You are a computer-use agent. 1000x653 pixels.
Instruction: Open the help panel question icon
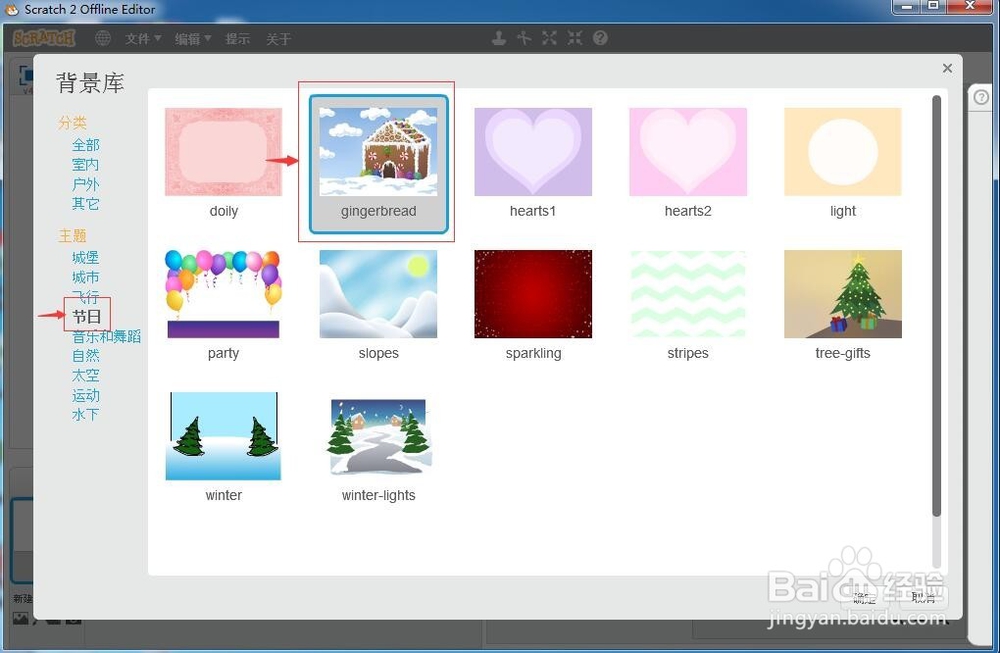[981, 97]
